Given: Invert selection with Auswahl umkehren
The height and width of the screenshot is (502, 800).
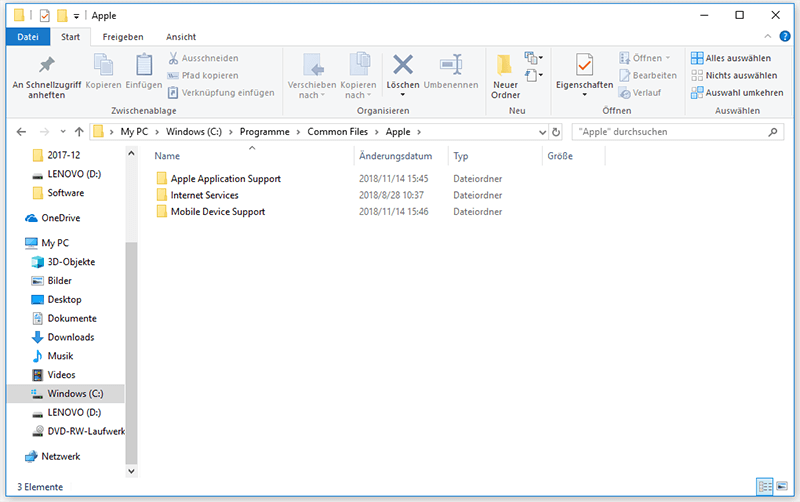Looking at the screenshot, I should [x=737, y=93].
